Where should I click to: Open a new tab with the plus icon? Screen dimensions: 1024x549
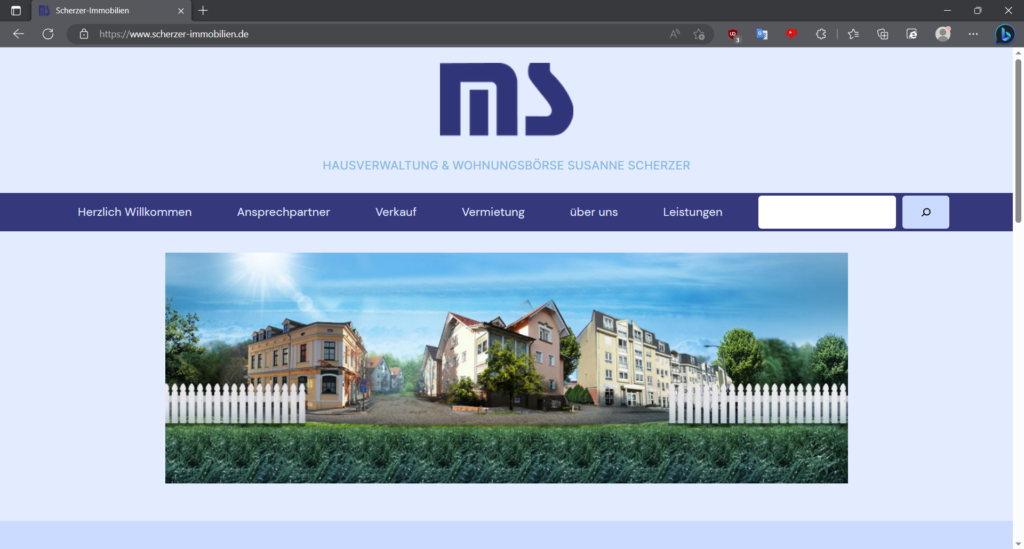(x=202, y=10)
